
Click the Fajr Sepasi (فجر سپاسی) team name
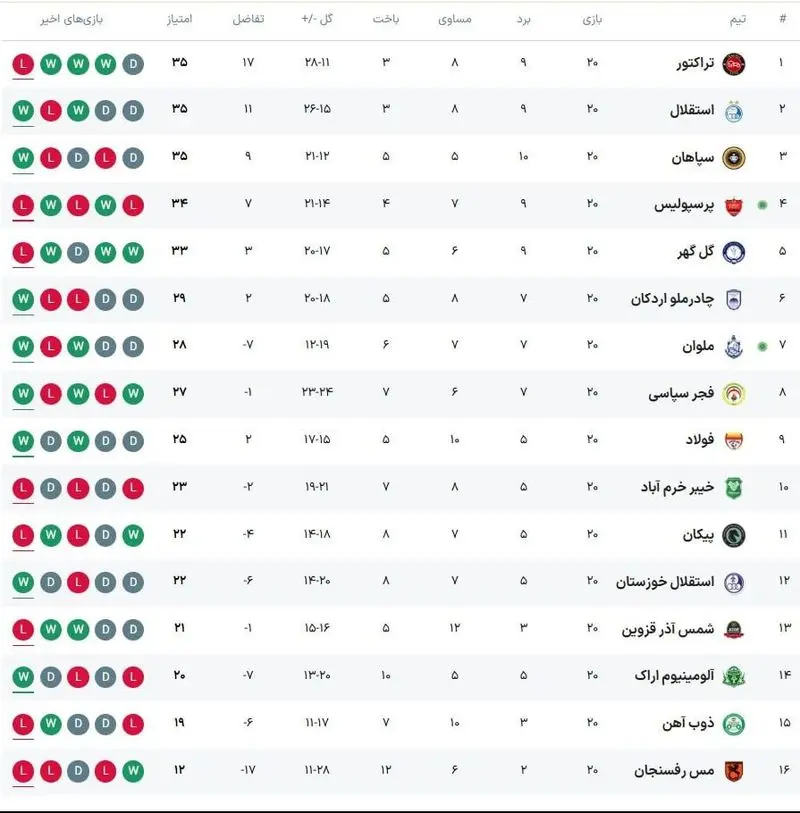pyautogui.click(x=679, y=393)
